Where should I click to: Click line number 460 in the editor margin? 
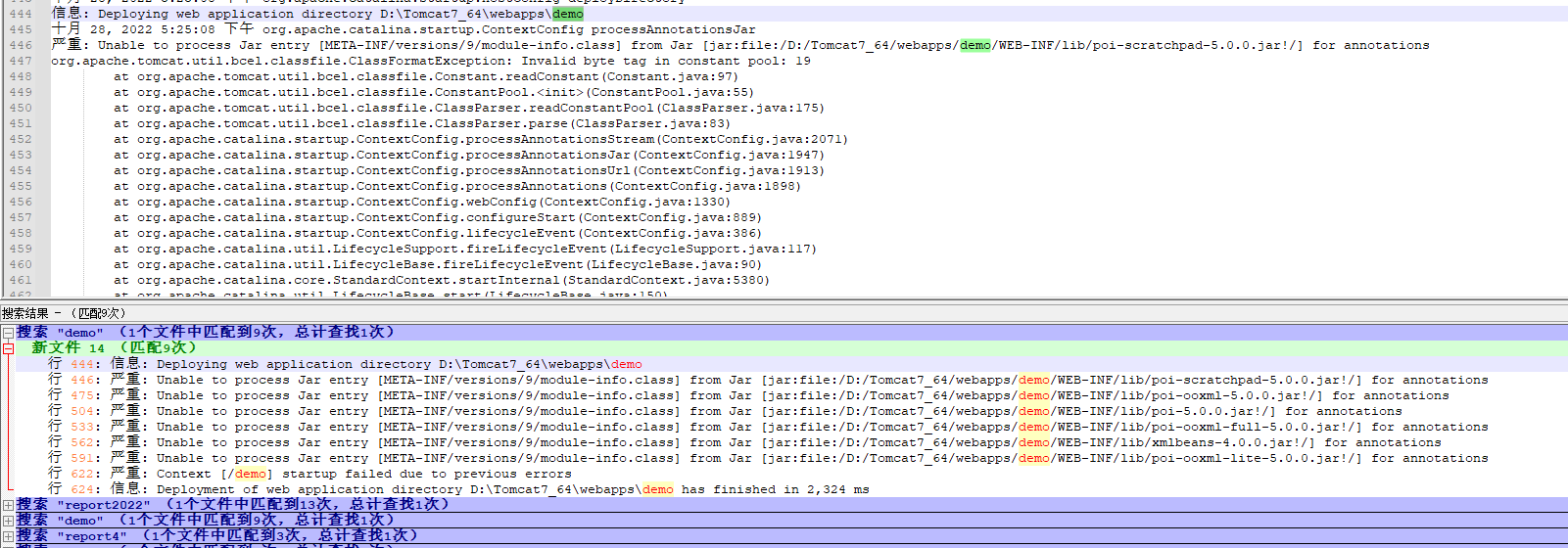(x=21, y=264)
